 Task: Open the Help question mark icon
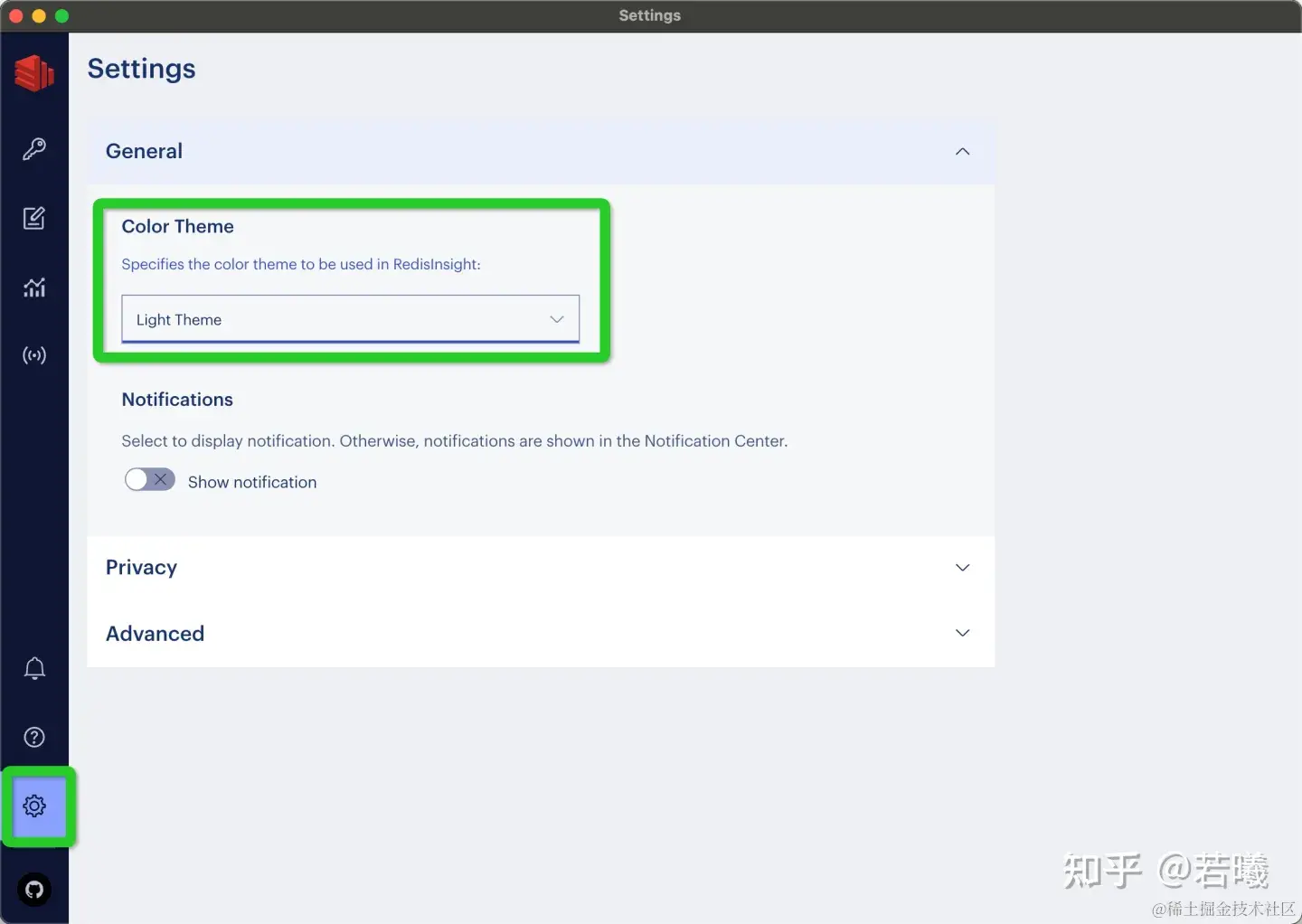(34, 737)
